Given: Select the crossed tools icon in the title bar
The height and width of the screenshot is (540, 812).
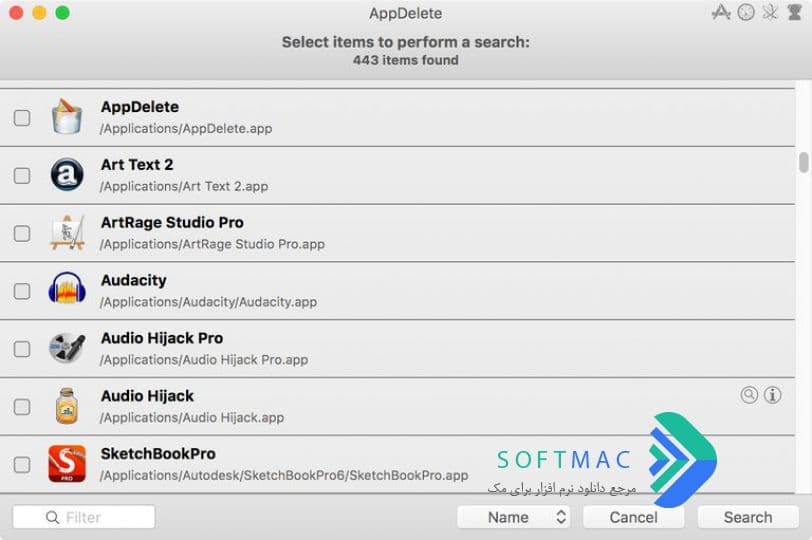Looking at the screenshot, I should pos(770,12).
